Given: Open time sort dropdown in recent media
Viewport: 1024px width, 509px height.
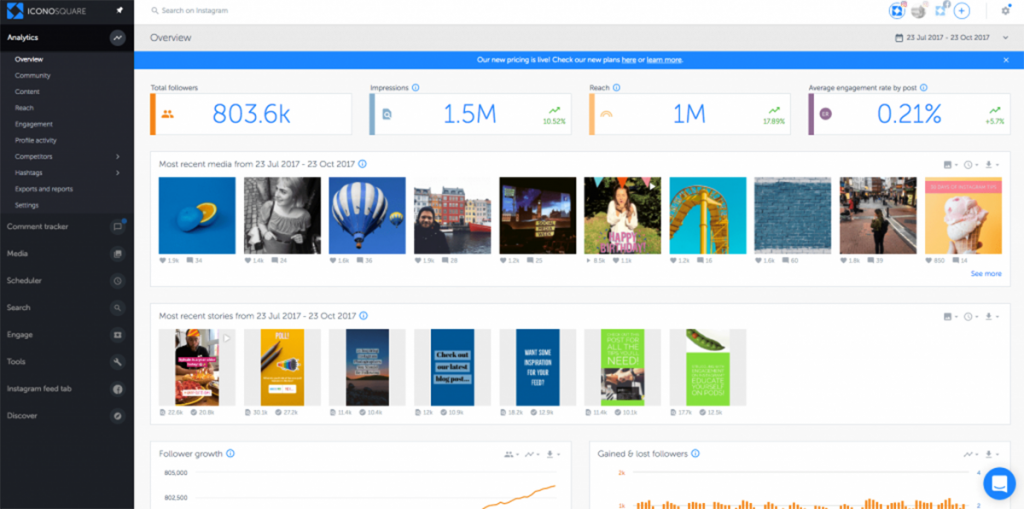Looking at the screenshot, I should coord(971,165).
